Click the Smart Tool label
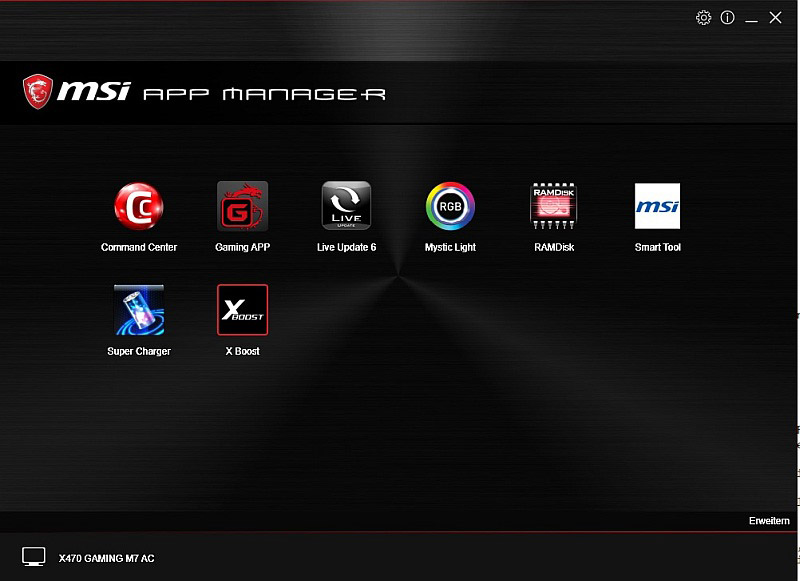The width and height of the screenshot is (800, 581). tap(658, 247)
